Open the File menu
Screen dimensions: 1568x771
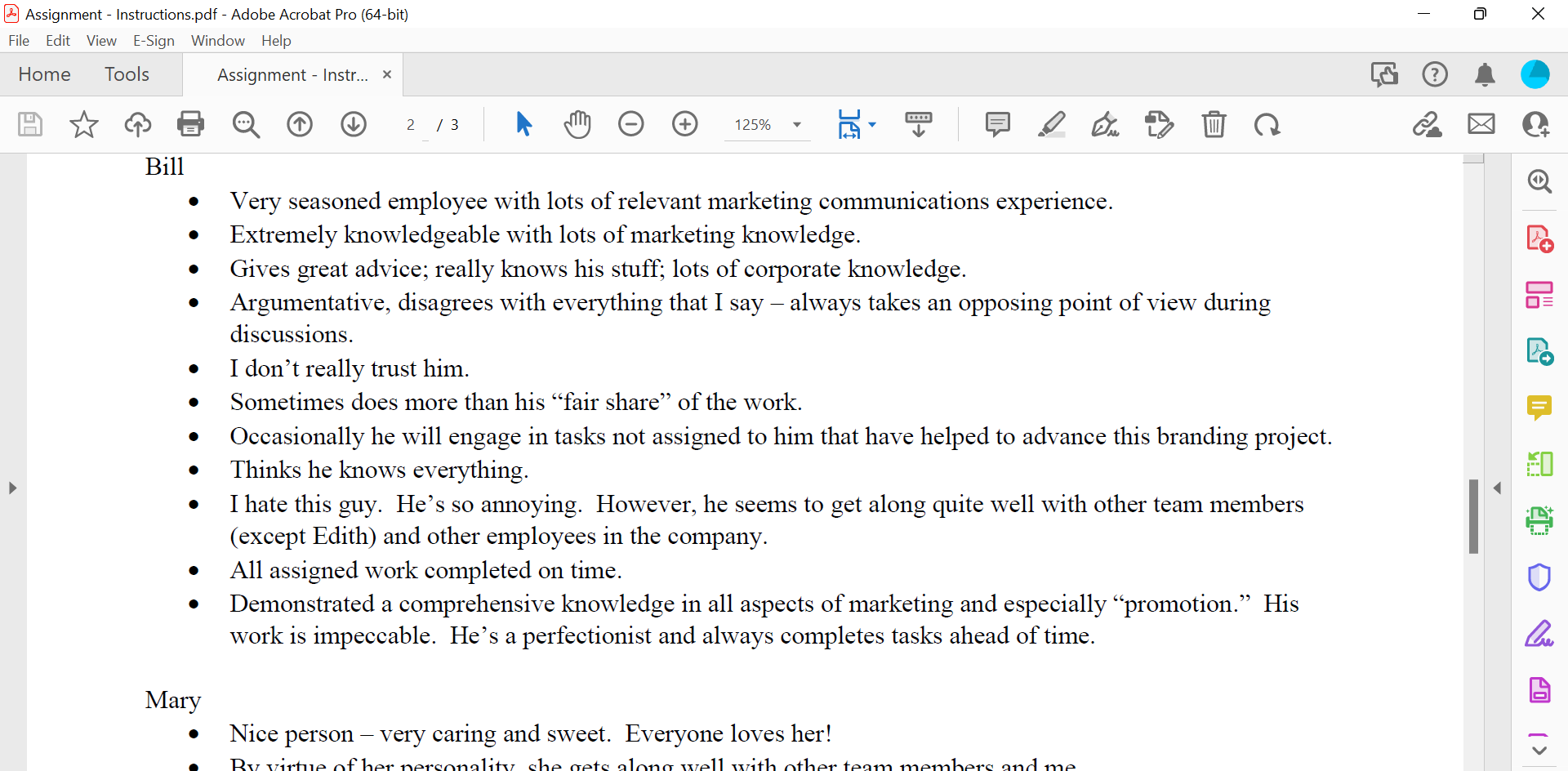pos(19,41)
